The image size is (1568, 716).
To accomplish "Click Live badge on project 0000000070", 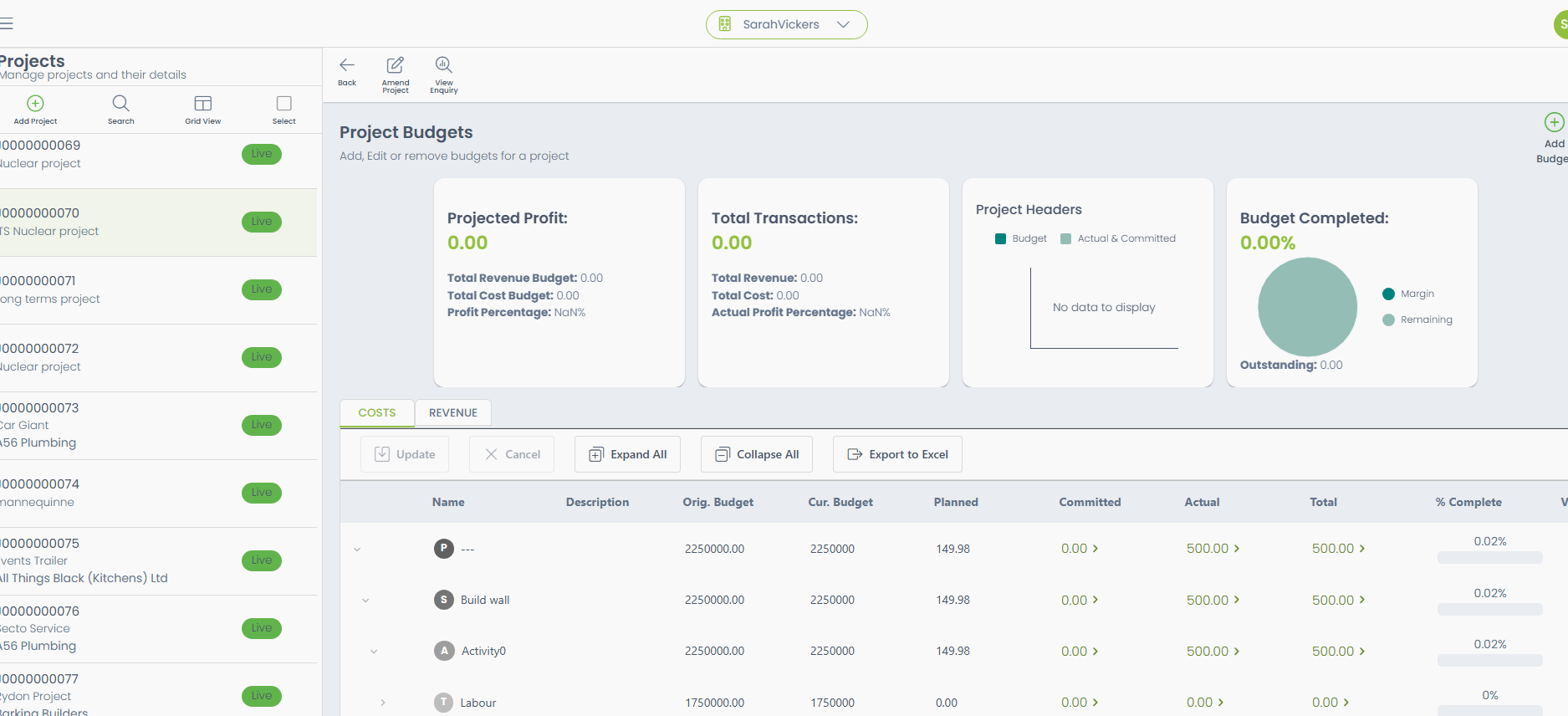I will pos(262,222).
